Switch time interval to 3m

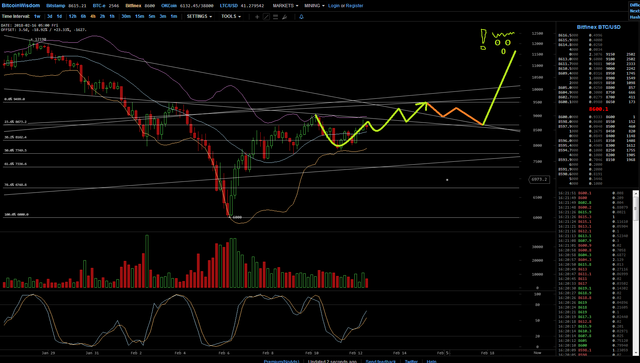[x=163, y=16]
